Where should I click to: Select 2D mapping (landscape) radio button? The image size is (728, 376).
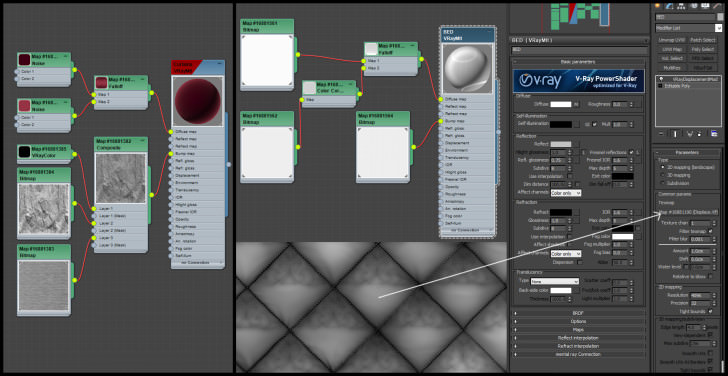662,167
